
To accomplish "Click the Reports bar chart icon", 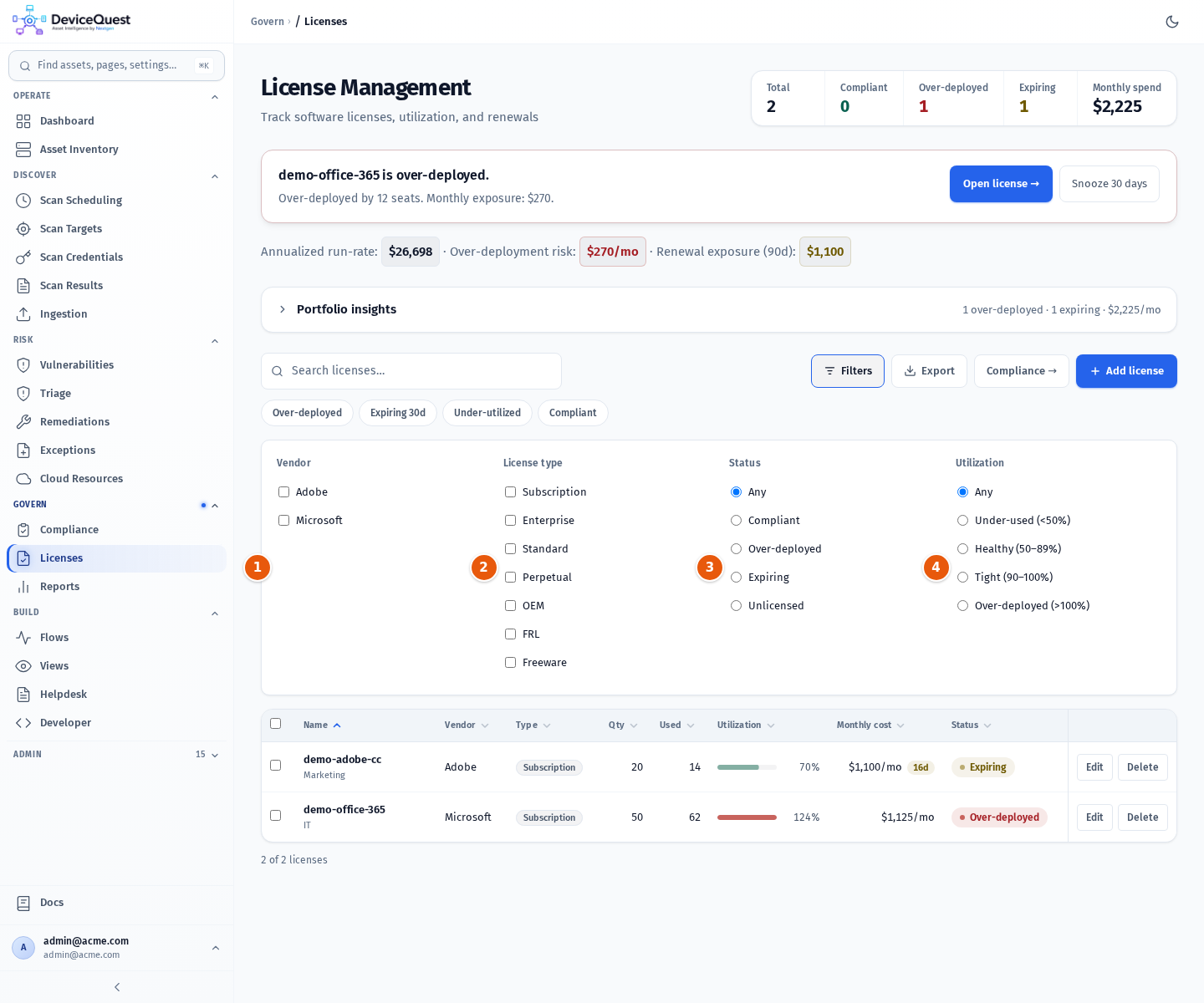I will coord(23,587).
